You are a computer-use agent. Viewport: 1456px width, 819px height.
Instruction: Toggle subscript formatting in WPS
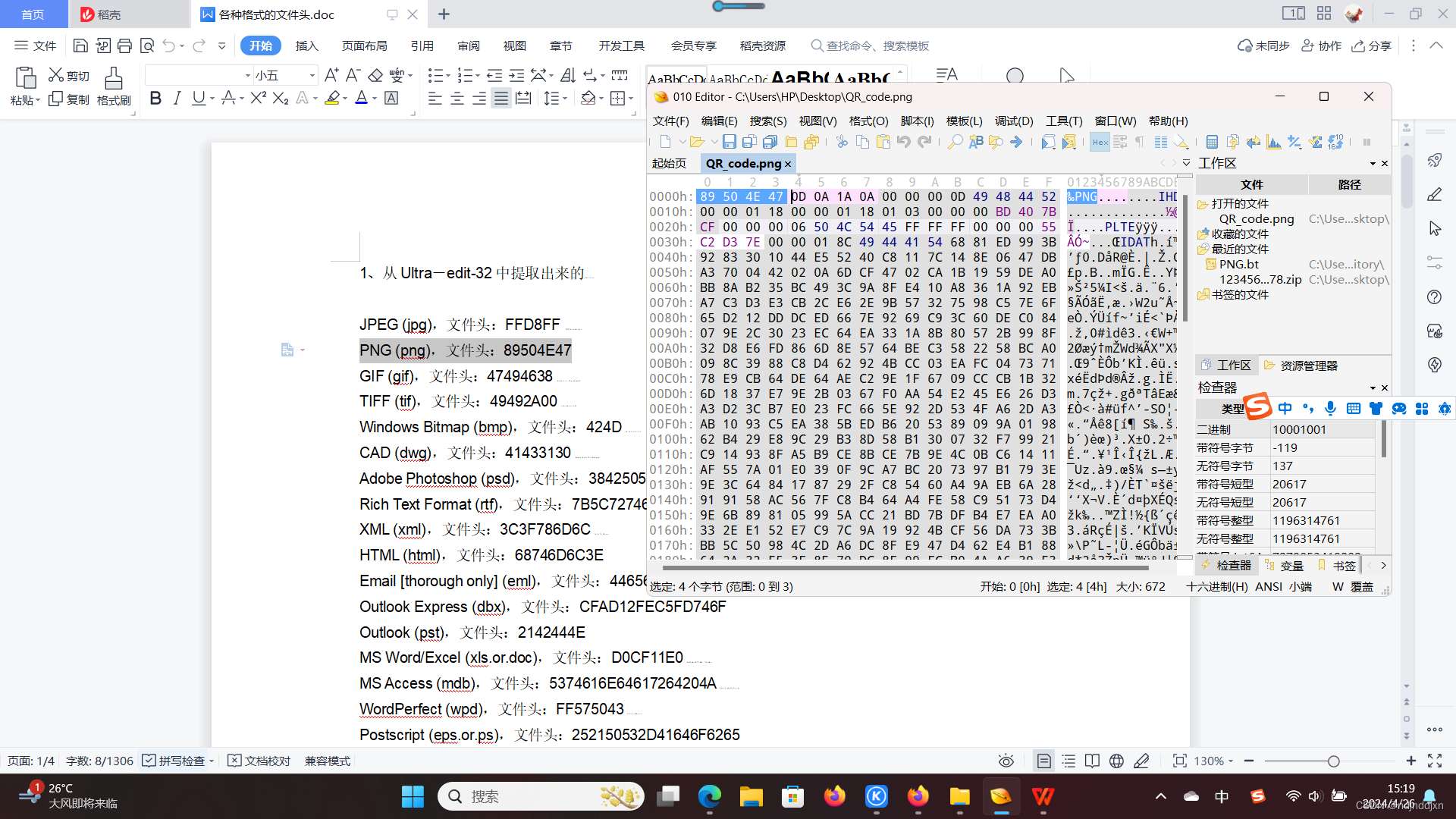click(x=281, y=99)
